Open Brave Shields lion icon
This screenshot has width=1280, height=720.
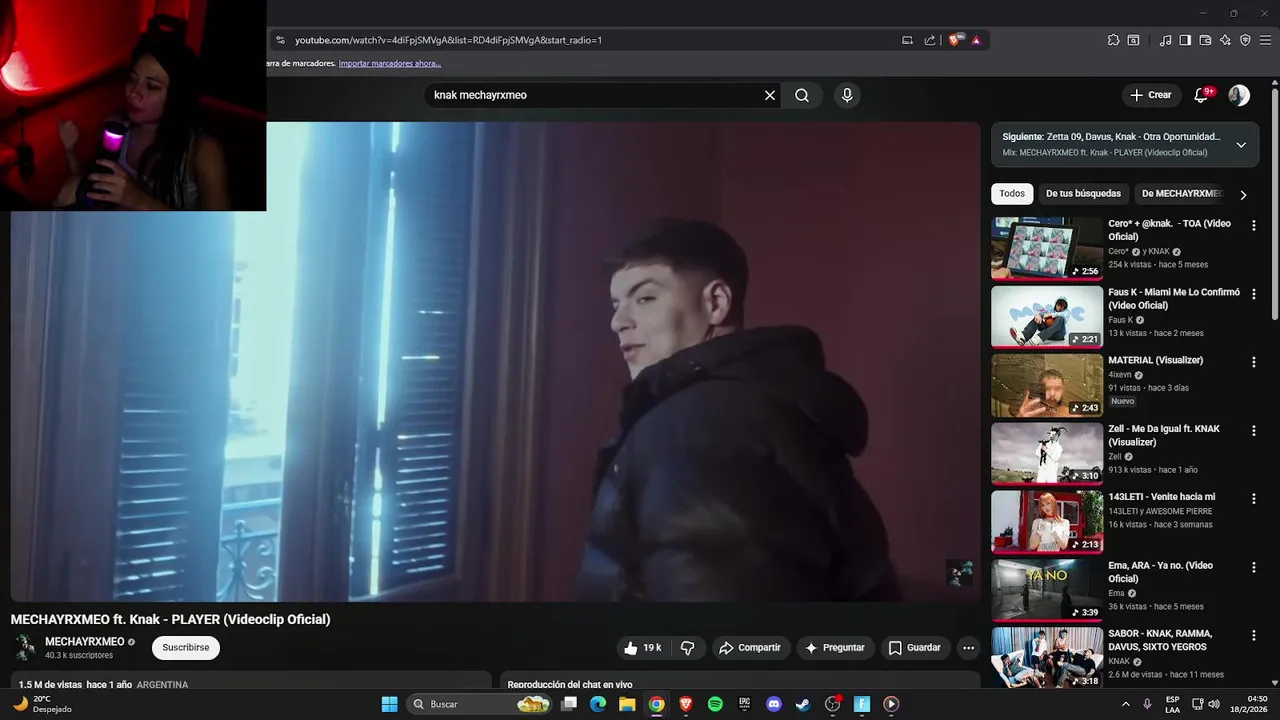954,40
